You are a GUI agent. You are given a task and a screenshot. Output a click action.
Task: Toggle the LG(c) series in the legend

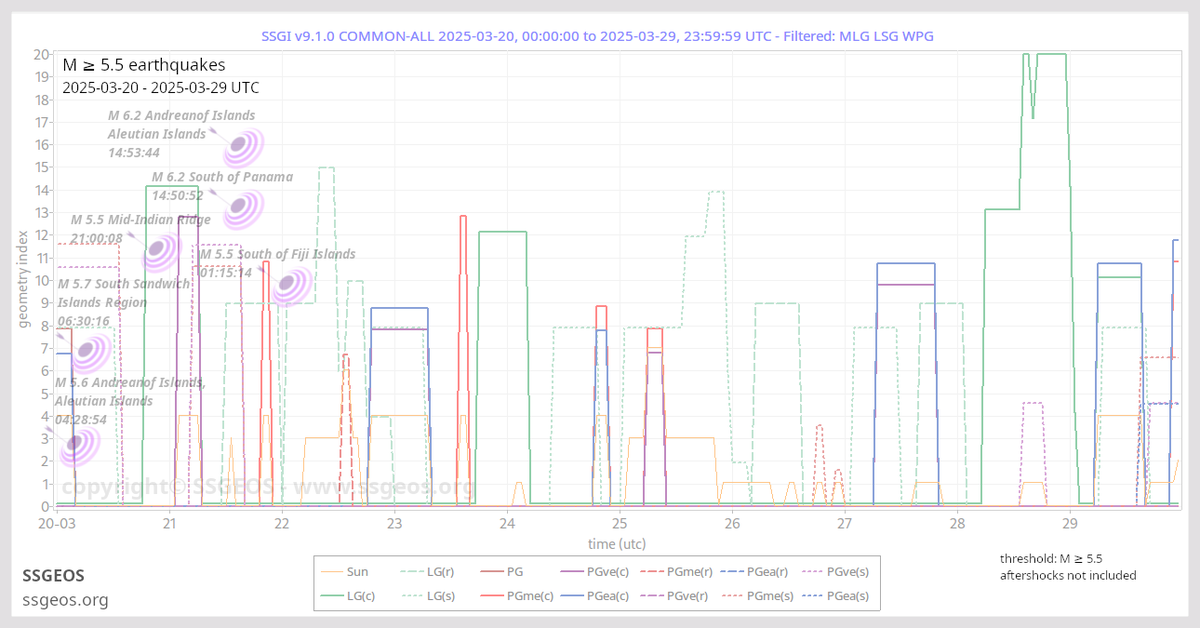tap(348, 596)
